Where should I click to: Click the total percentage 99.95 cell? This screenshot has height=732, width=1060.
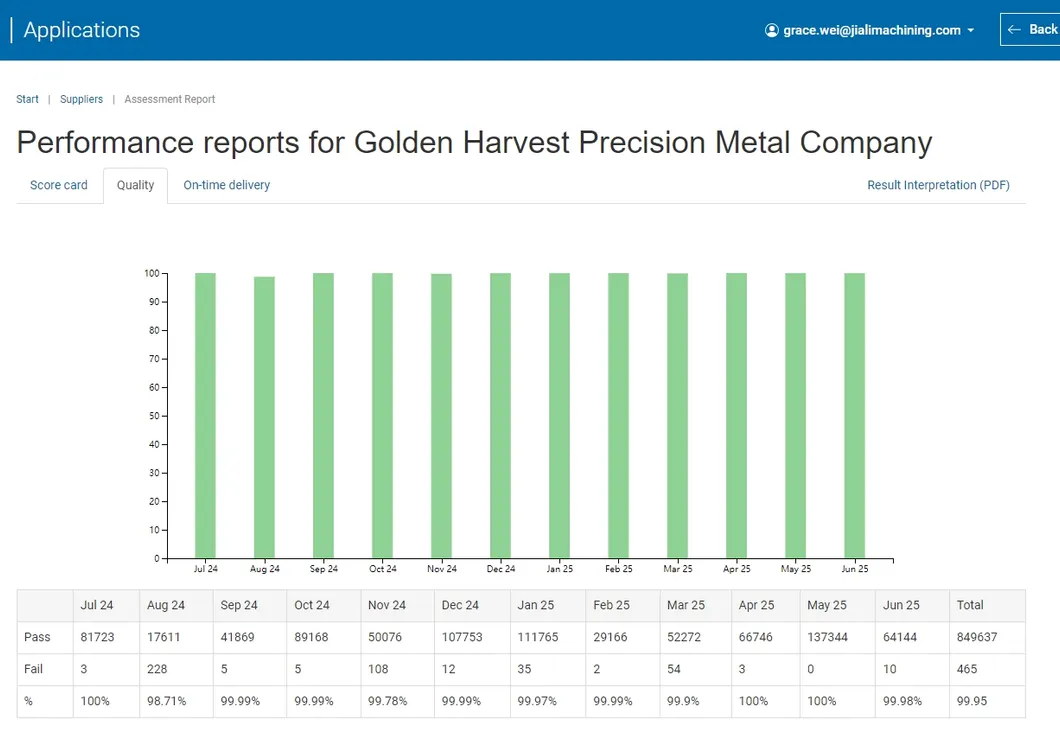(971, 701)
